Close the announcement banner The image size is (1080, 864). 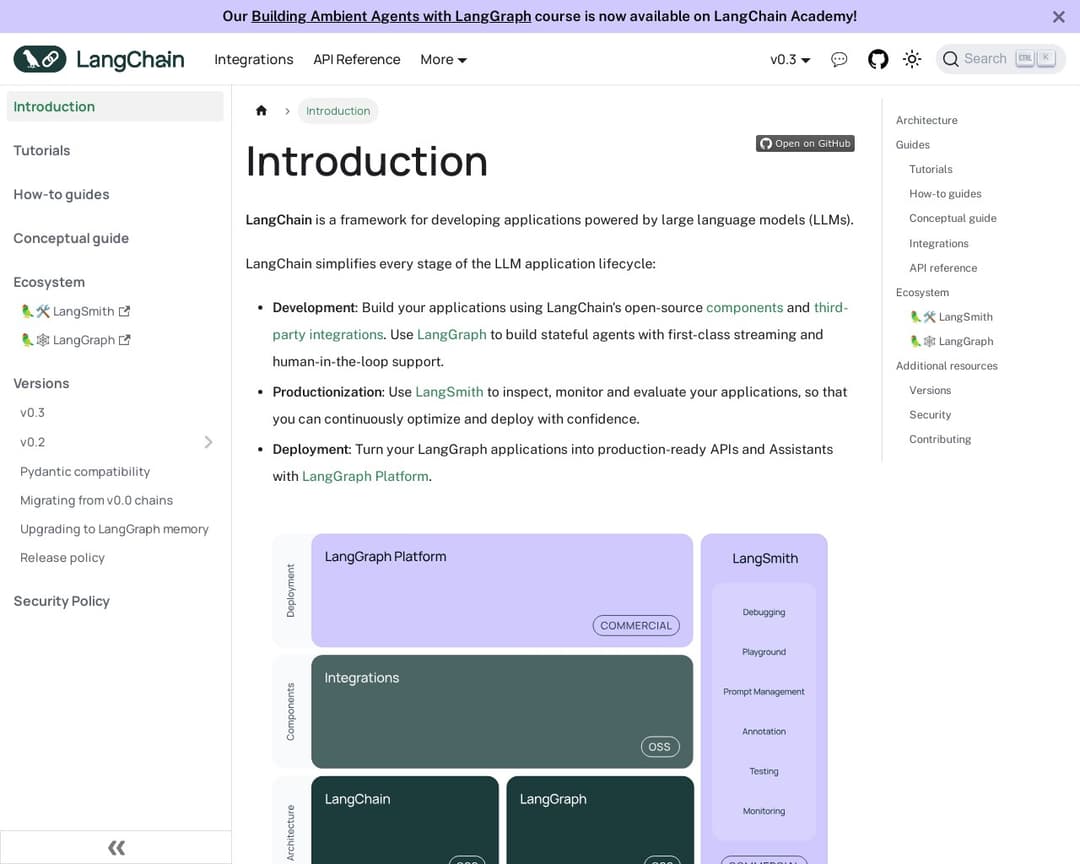point(1059,17)
